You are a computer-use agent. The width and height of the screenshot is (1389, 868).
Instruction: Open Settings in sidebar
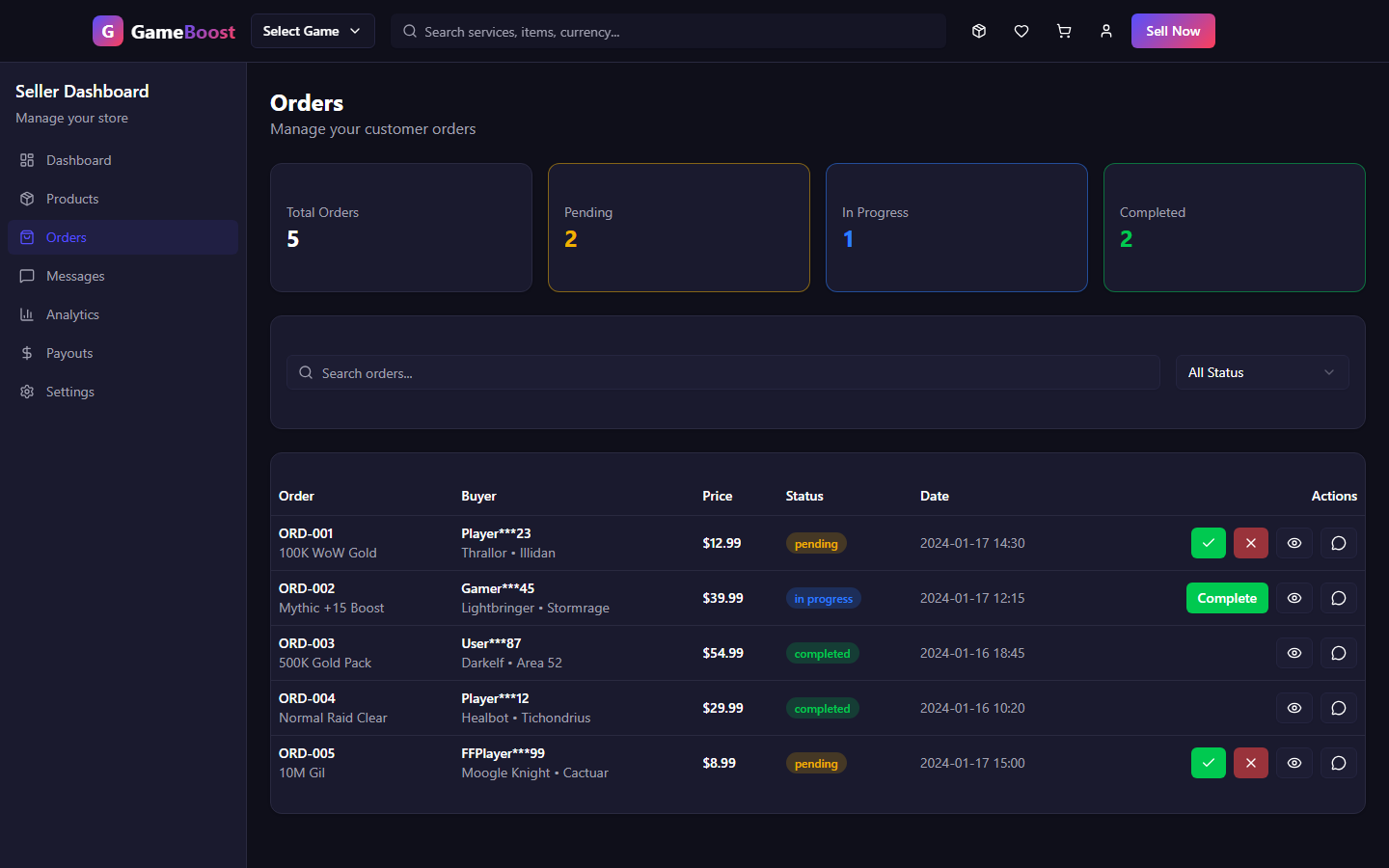click(x=123, y=392)
